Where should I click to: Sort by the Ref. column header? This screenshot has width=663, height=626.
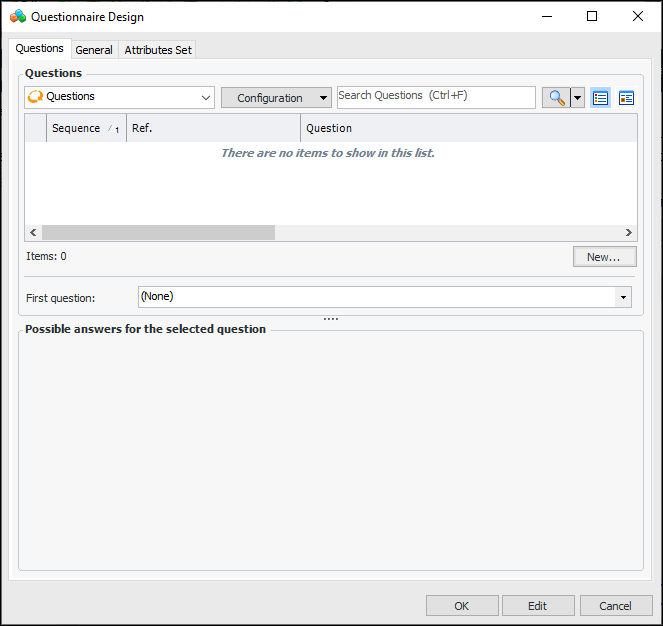click(x=214, y=128)
